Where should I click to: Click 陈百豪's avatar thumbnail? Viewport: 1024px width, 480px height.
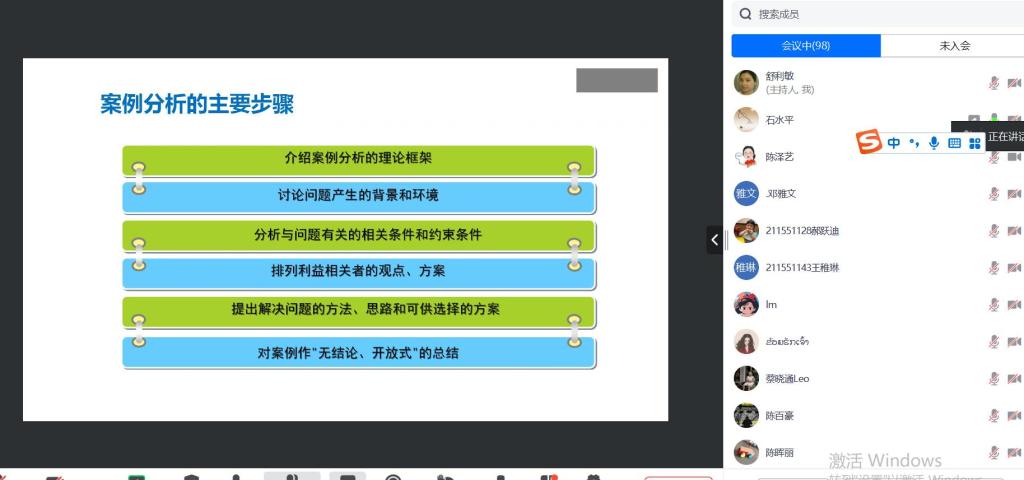click(746, 416)
